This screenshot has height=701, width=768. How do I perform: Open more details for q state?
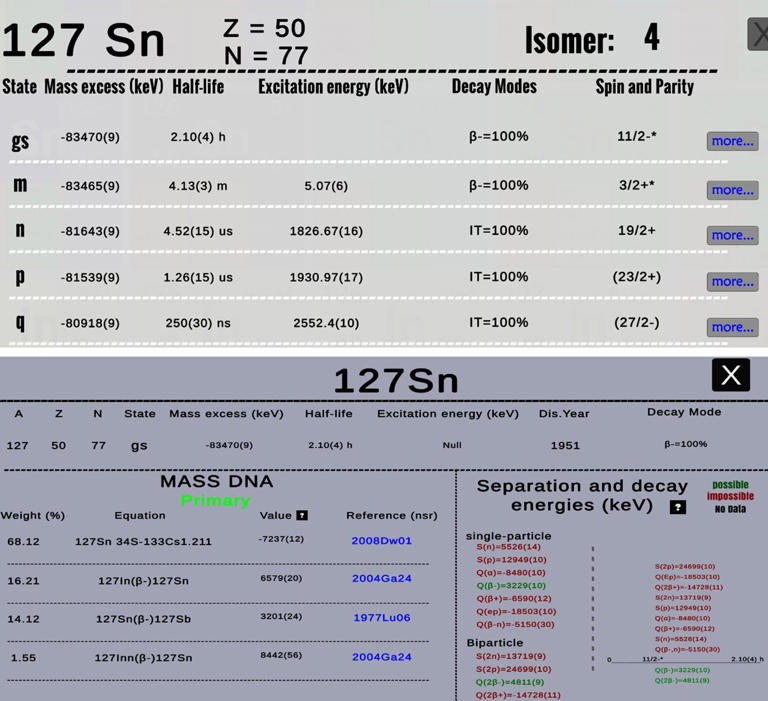pyautogui.click(x=732, y=327)
